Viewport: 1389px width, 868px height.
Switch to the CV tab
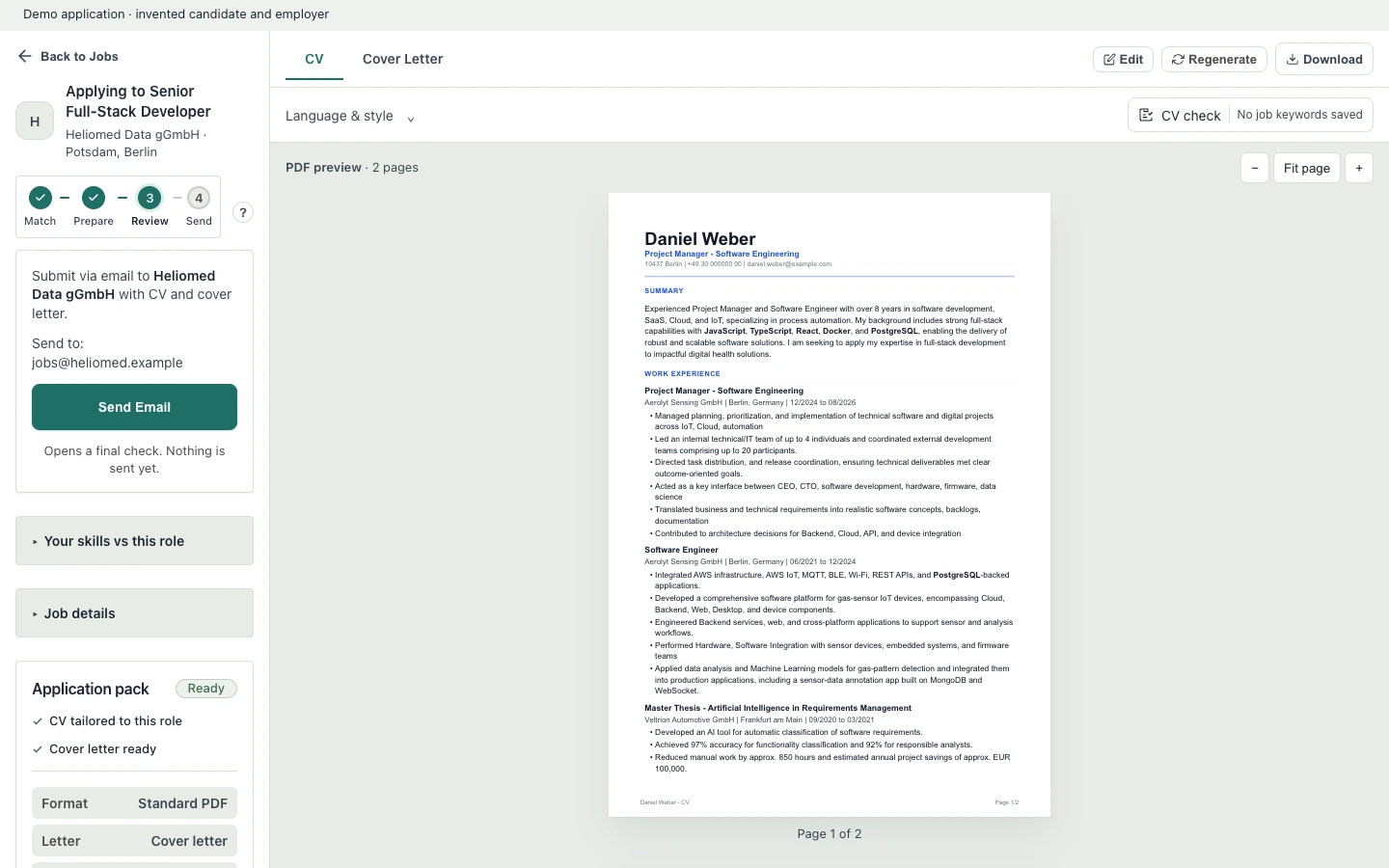point(314,59)
